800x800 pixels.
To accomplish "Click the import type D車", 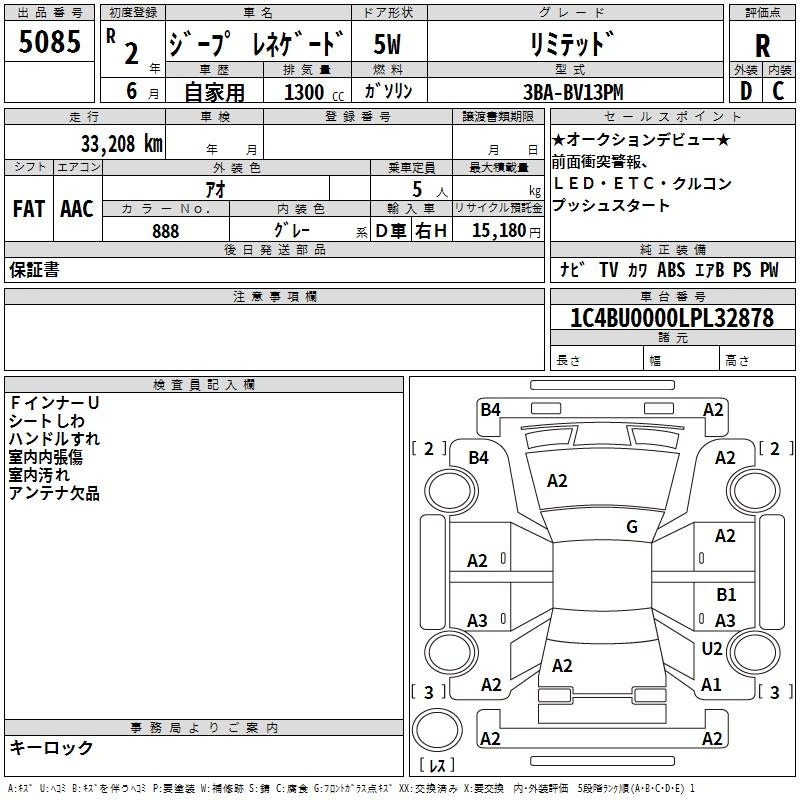I will point(391,231).
